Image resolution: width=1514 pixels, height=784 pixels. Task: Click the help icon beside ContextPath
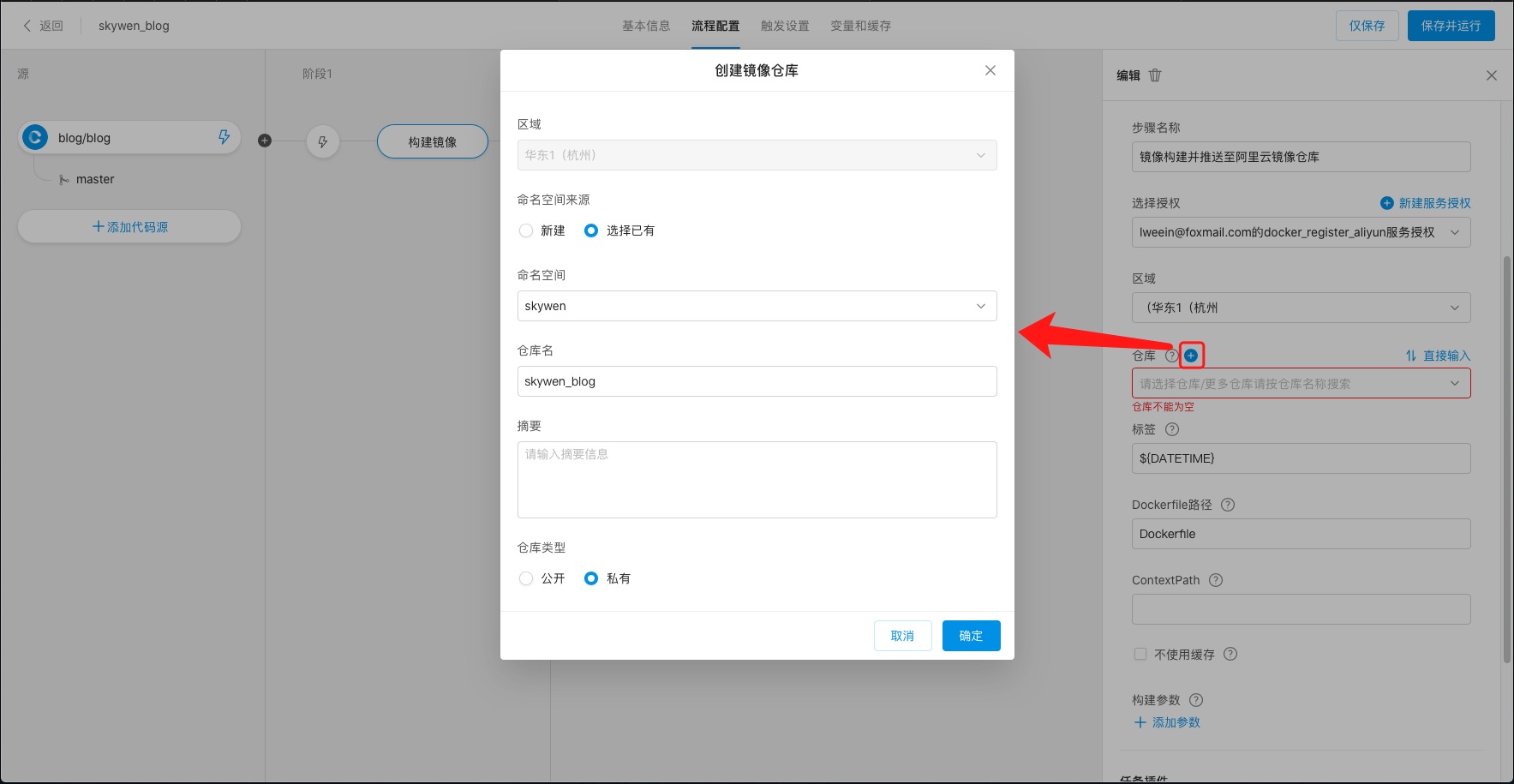[1216, 580]
